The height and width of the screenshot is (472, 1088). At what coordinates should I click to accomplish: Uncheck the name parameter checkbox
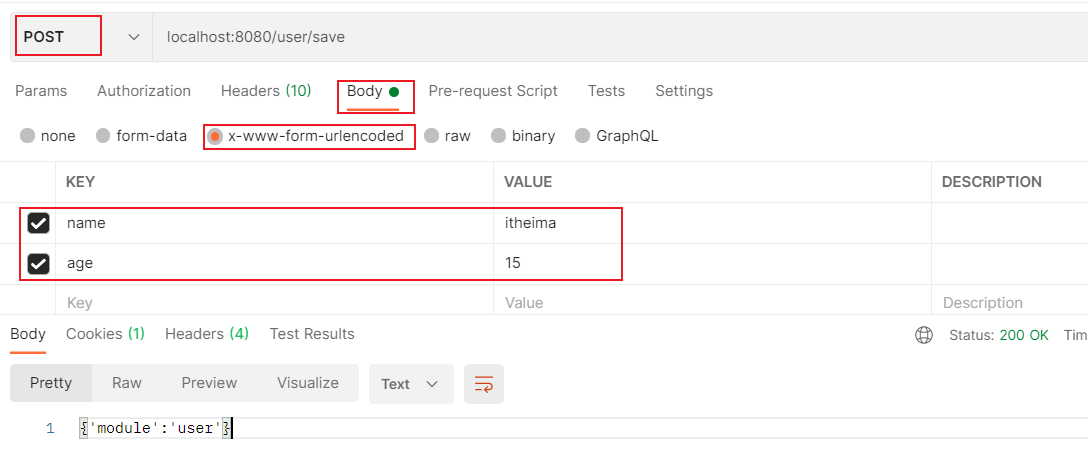pyautogui.click(x=39, y=224)
